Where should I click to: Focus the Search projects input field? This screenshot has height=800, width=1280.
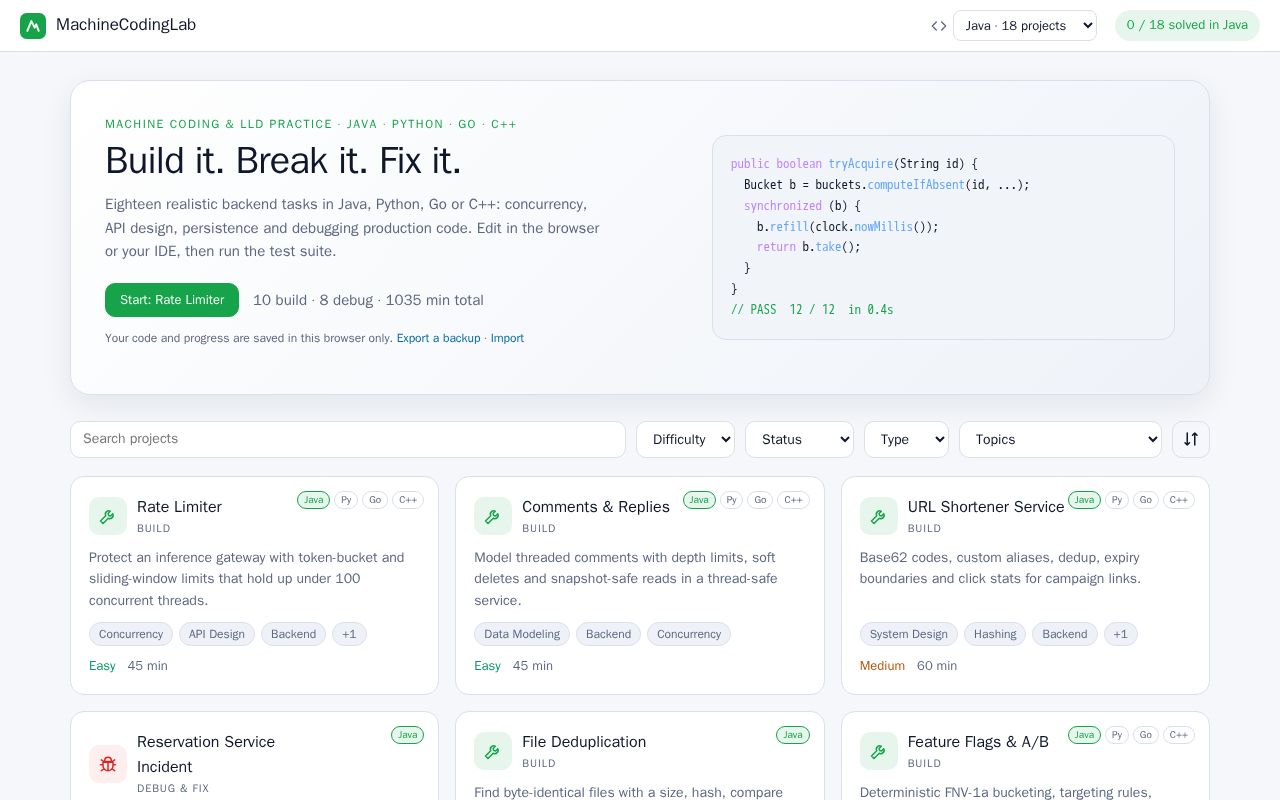(348, 439)
